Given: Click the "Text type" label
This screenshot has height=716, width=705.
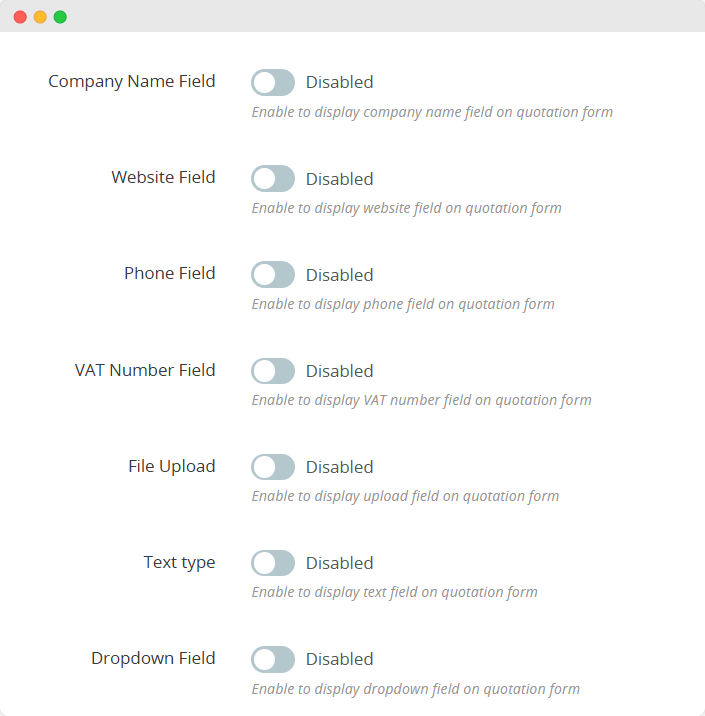Looking at the screenshot, I should click(x=179, y=562).
